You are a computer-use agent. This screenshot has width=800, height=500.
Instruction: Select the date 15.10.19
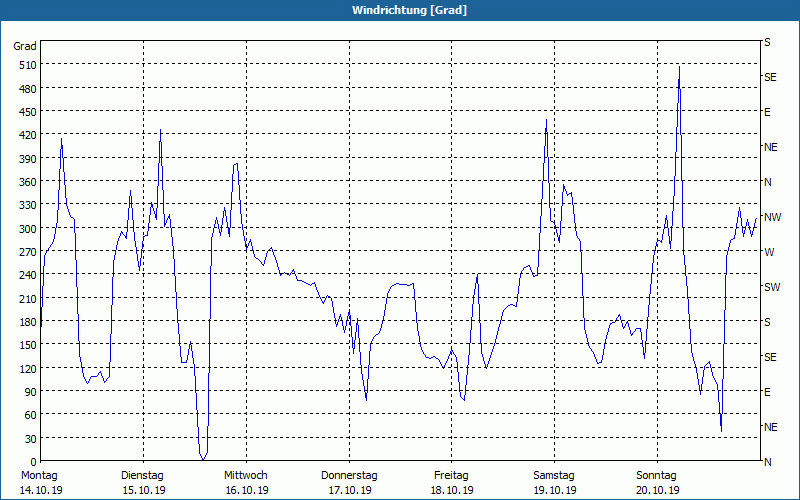144,490
